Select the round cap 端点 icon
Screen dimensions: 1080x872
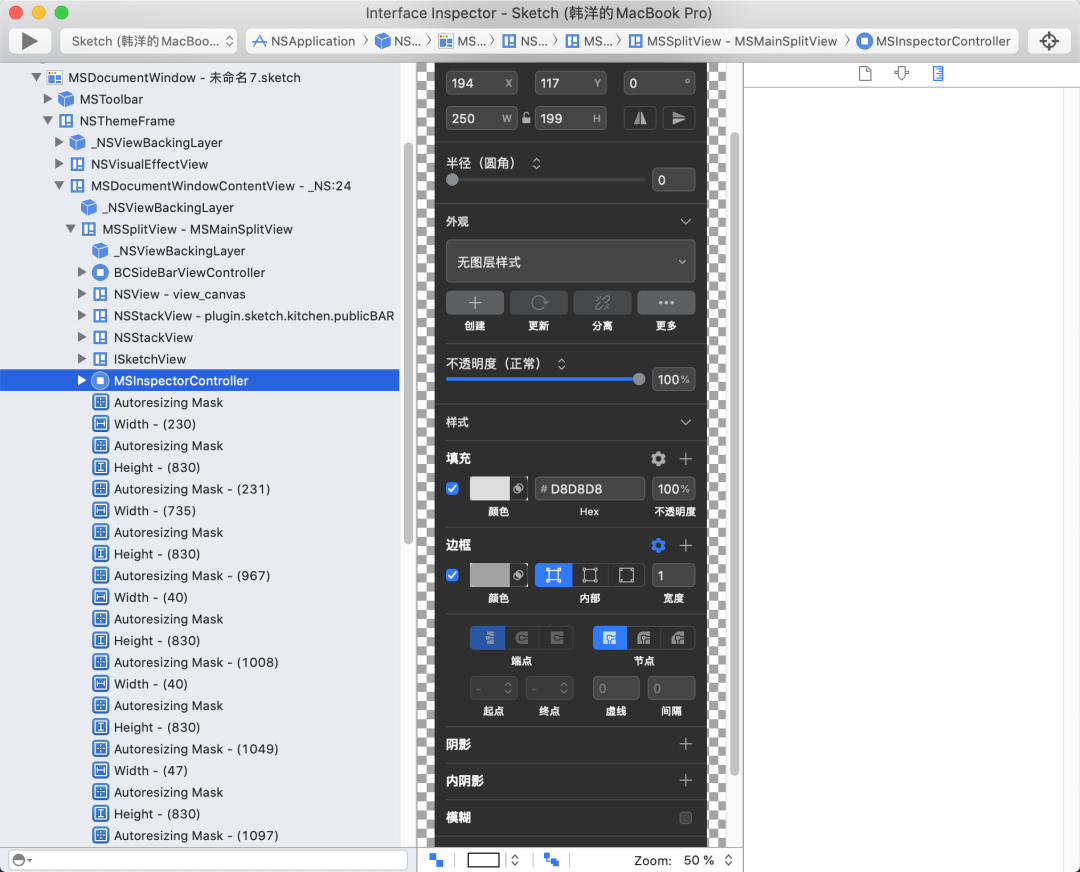click(x=522, y=639)
